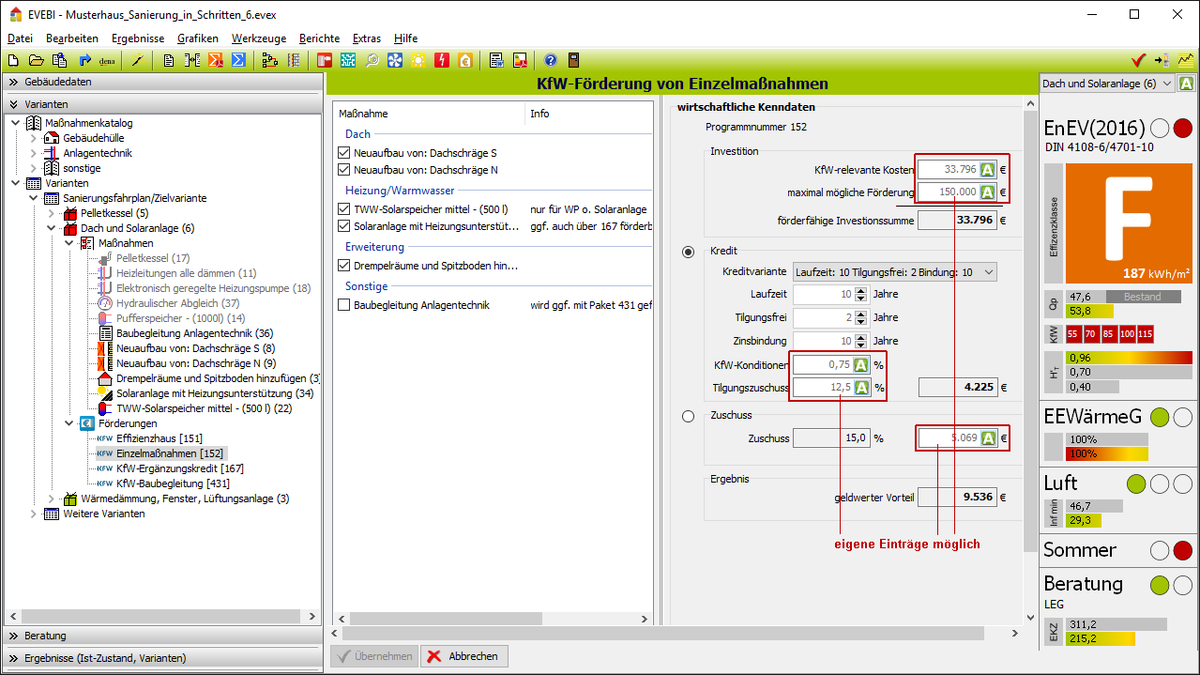This screenshot has height=675, width=1200.
Task: Click the blue ventilation fan toolbar icon
Action: (x=395, y=60)
